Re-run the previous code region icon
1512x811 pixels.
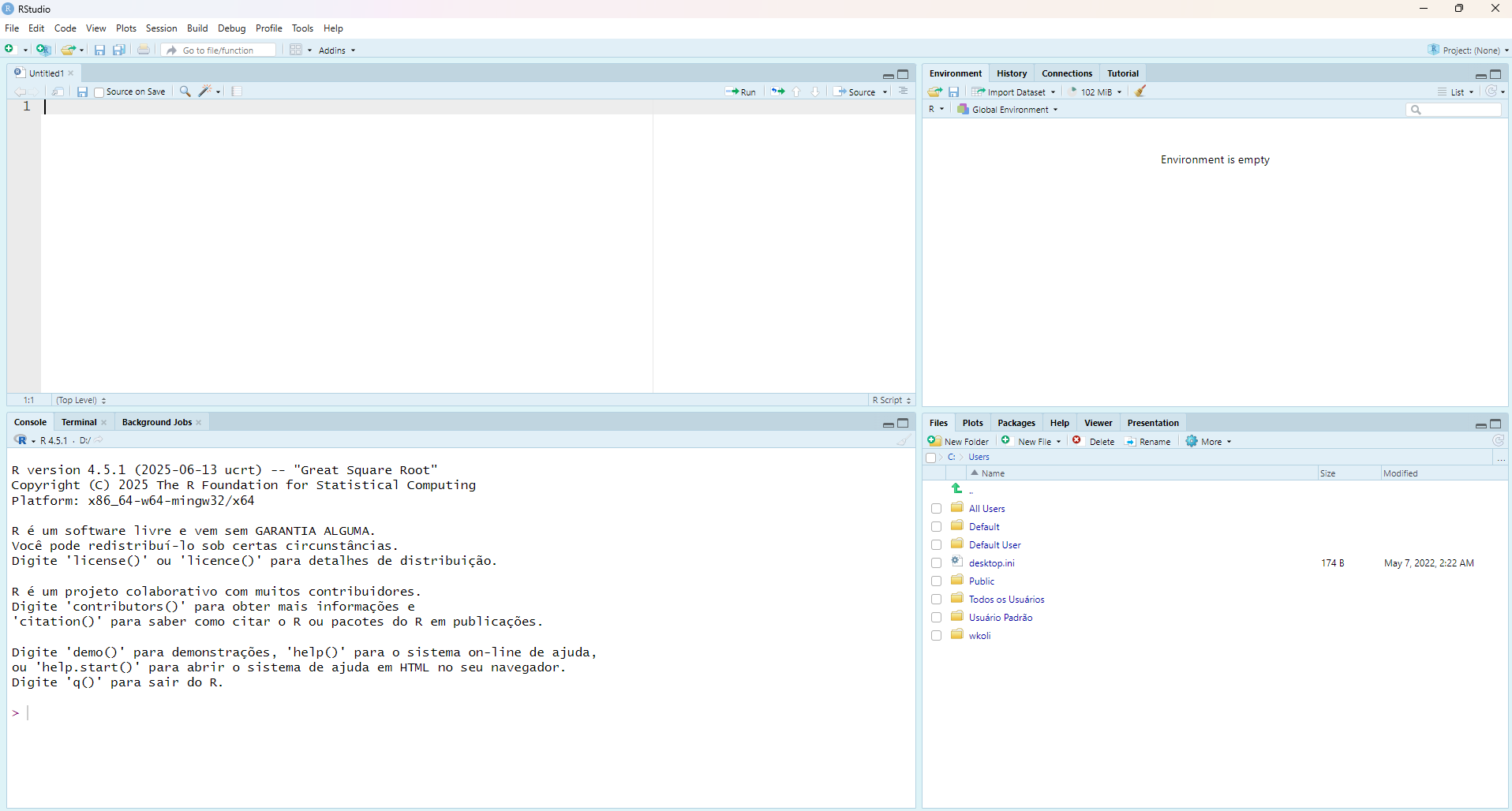(777, 92)
